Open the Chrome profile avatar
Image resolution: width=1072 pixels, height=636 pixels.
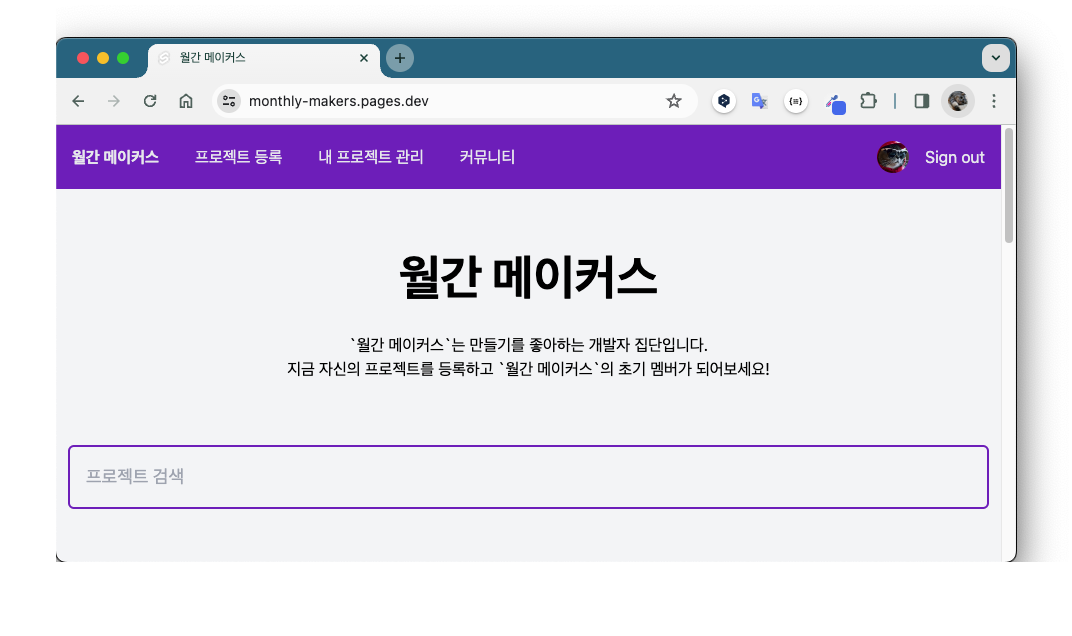coord(958,101)
